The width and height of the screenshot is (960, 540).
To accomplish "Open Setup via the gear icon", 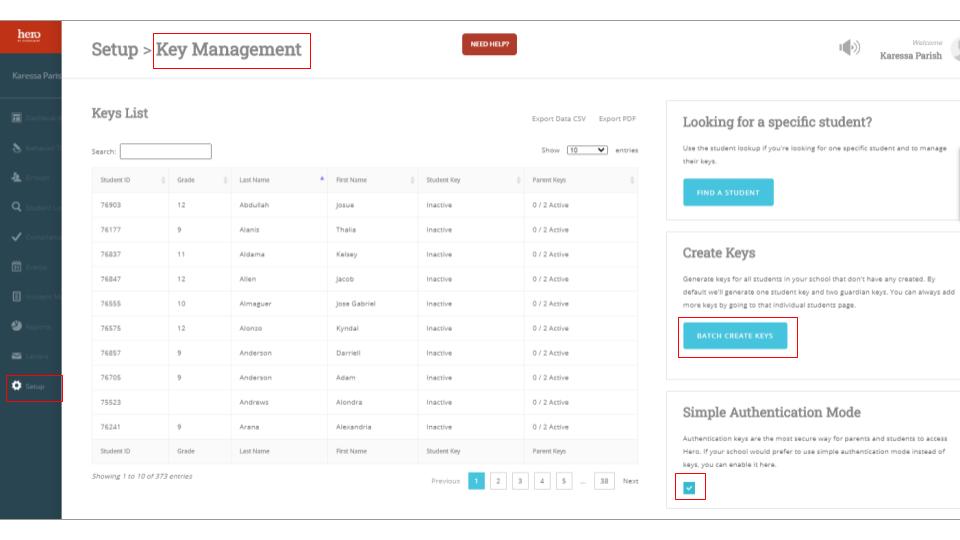I will coord(17,386).
